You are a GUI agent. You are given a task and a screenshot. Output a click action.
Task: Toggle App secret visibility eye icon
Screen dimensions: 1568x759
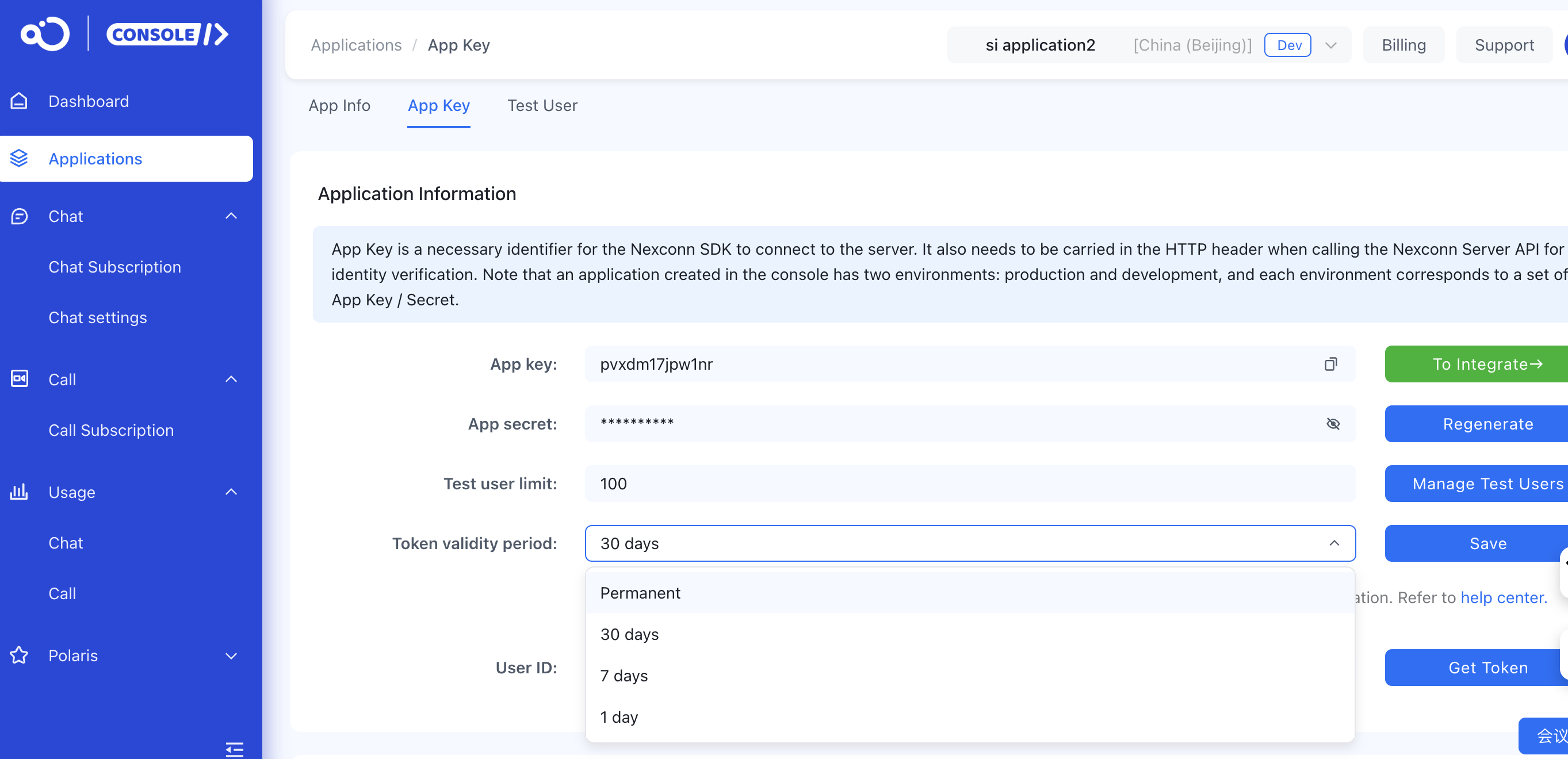[1332, 424]
